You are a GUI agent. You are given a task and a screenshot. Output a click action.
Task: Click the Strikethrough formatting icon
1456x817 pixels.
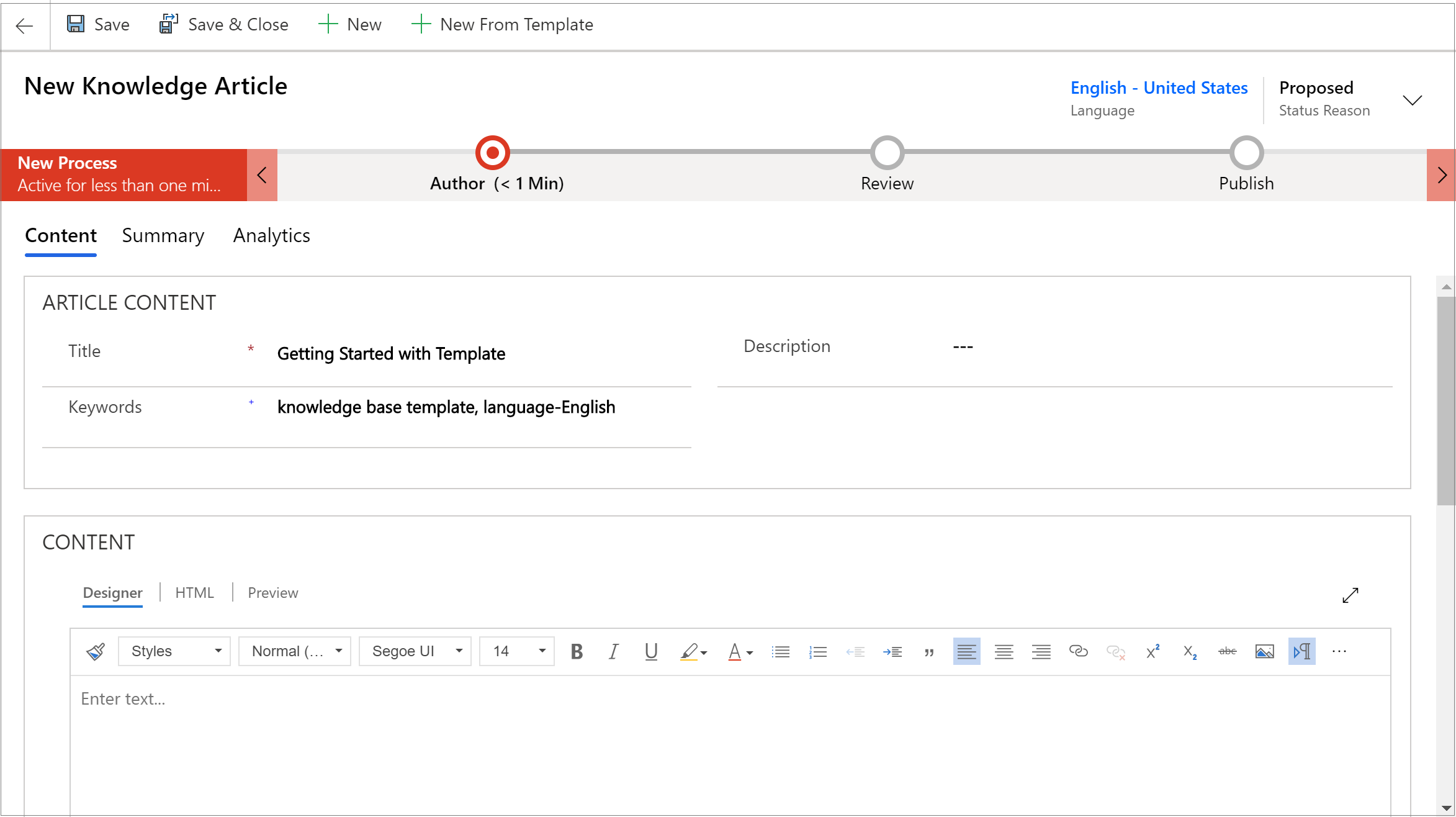click(1225, 652)
